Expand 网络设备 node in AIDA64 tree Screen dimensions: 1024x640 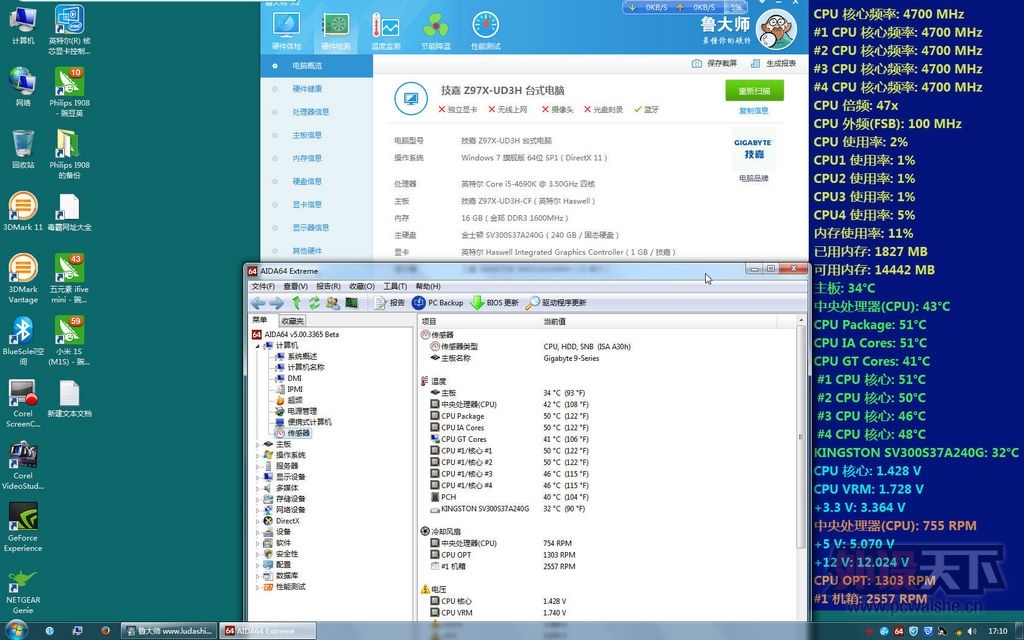tap(258, 510)
